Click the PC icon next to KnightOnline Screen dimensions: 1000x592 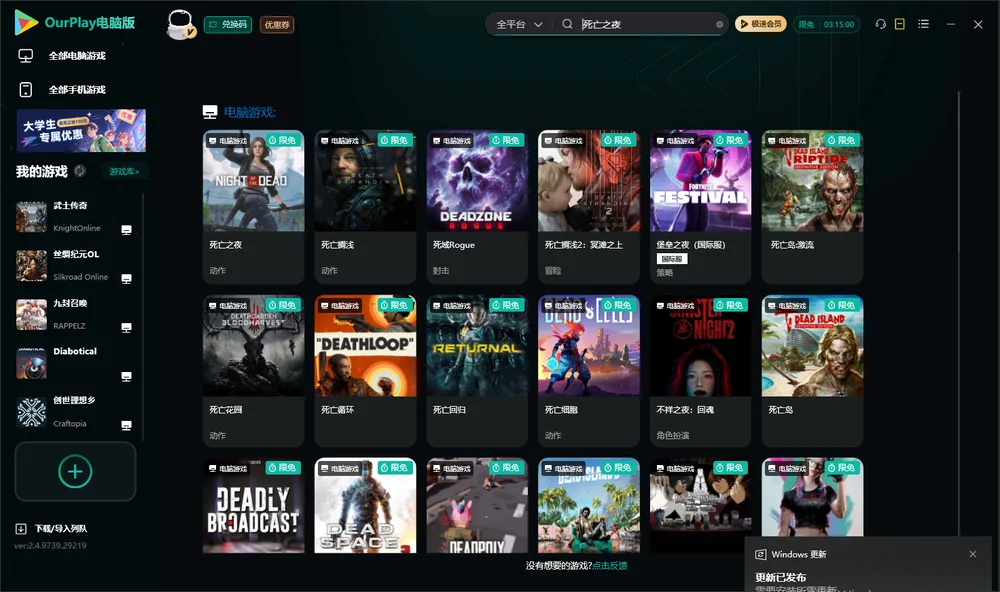126,230
